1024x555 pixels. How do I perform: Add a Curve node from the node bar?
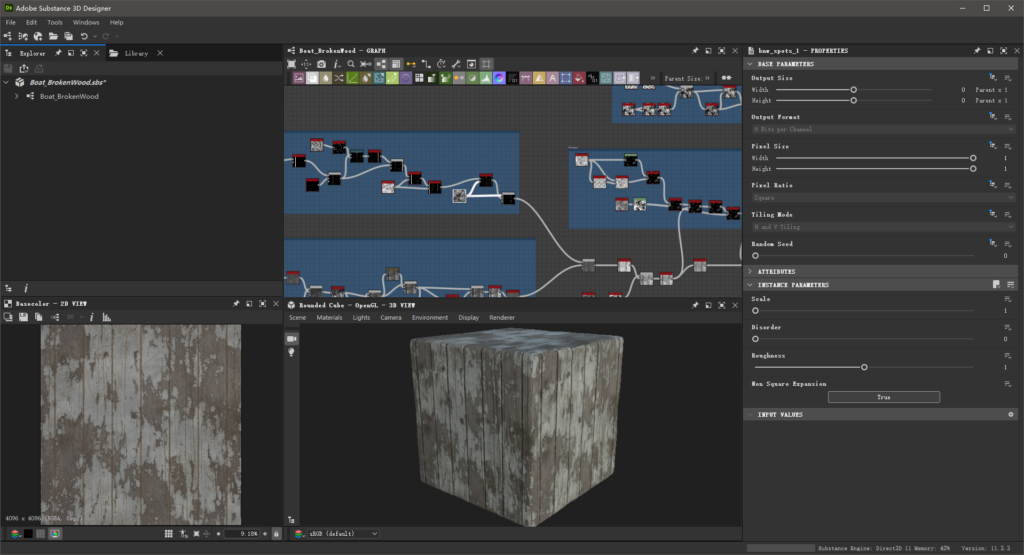click(x=353, y=78)
